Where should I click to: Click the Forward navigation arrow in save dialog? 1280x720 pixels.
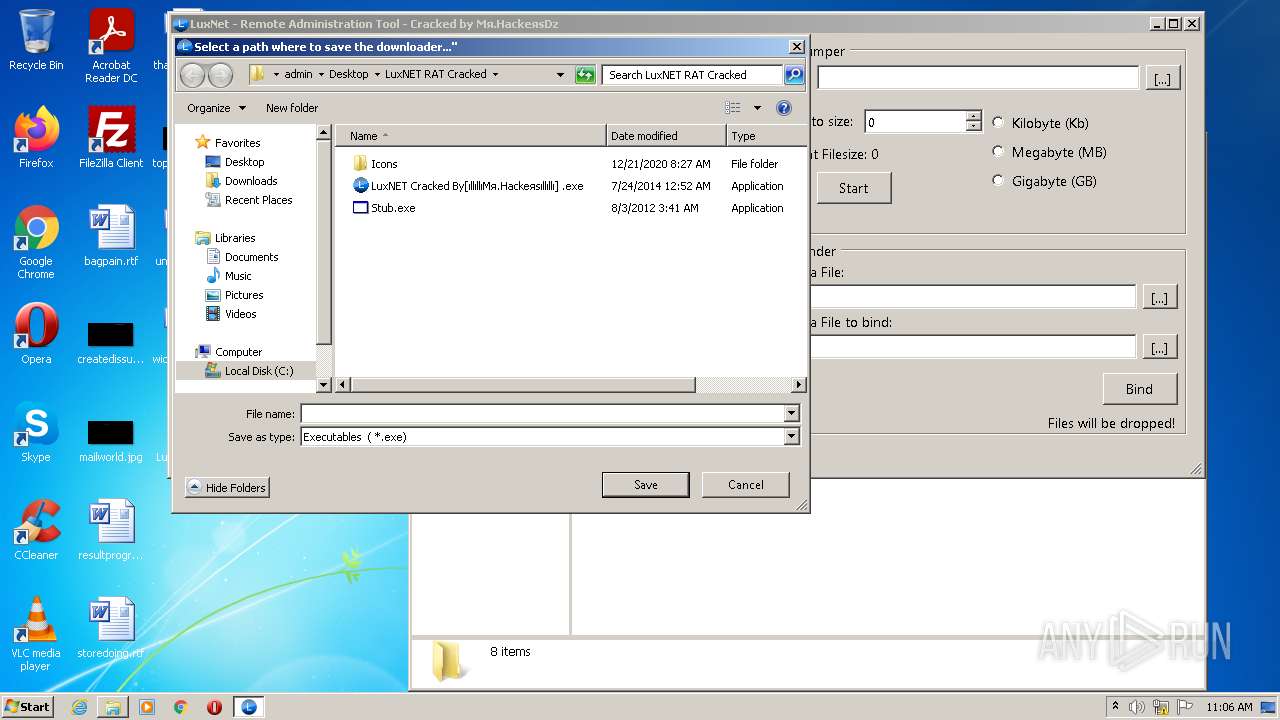220,75
